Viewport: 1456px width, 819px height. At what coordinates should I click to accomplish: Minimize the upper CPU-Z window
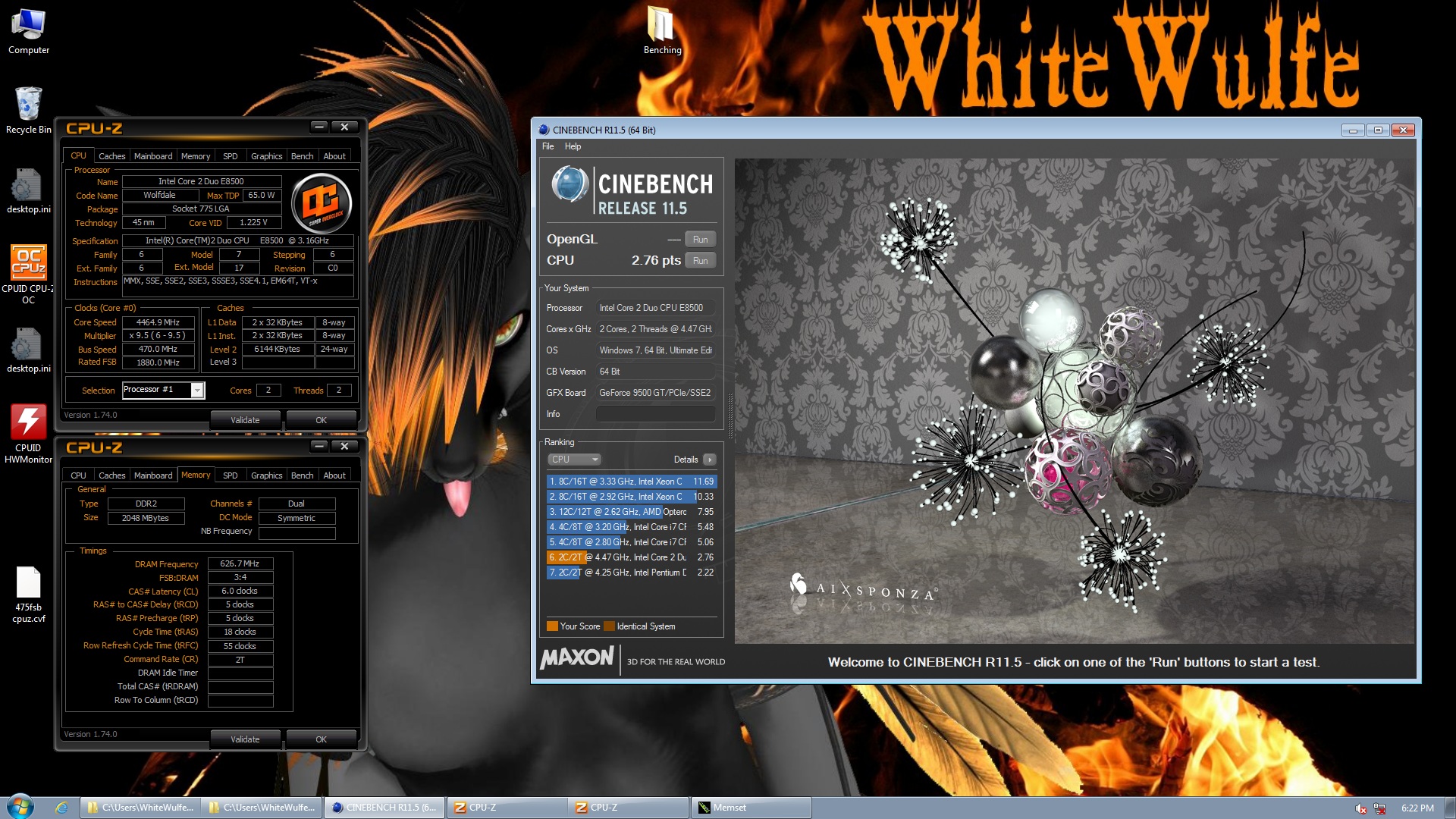click(319, 127)
